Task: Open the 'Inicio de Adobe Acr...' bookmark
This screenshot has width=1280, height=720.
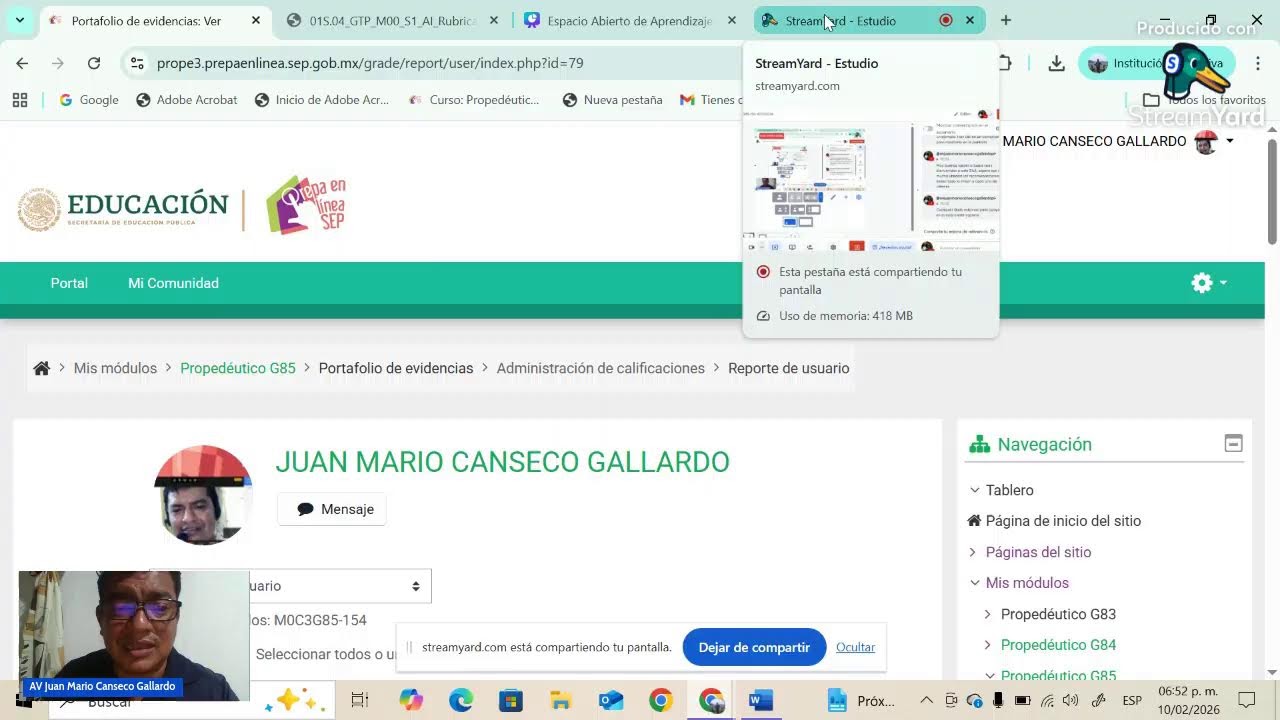Action: click(322, 100)
